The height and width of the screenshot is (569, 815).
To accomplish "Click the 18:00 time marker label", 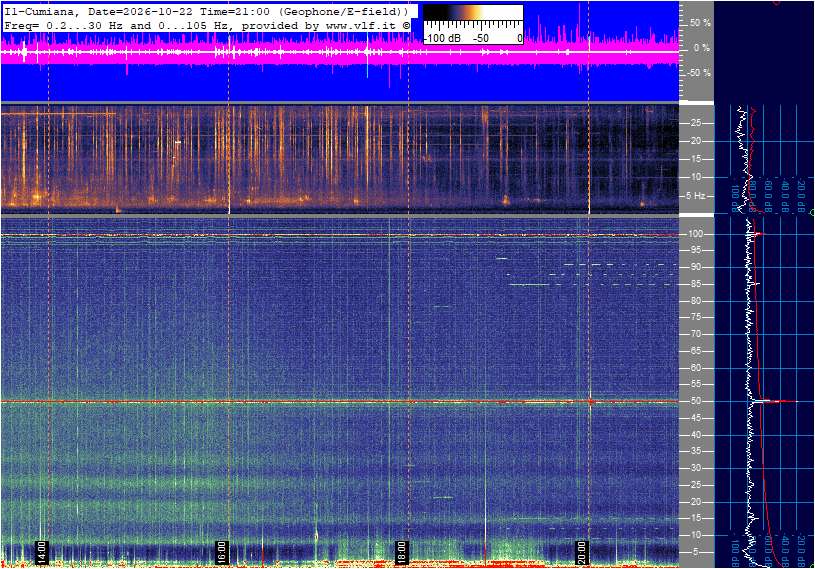I will pos(401,552).
